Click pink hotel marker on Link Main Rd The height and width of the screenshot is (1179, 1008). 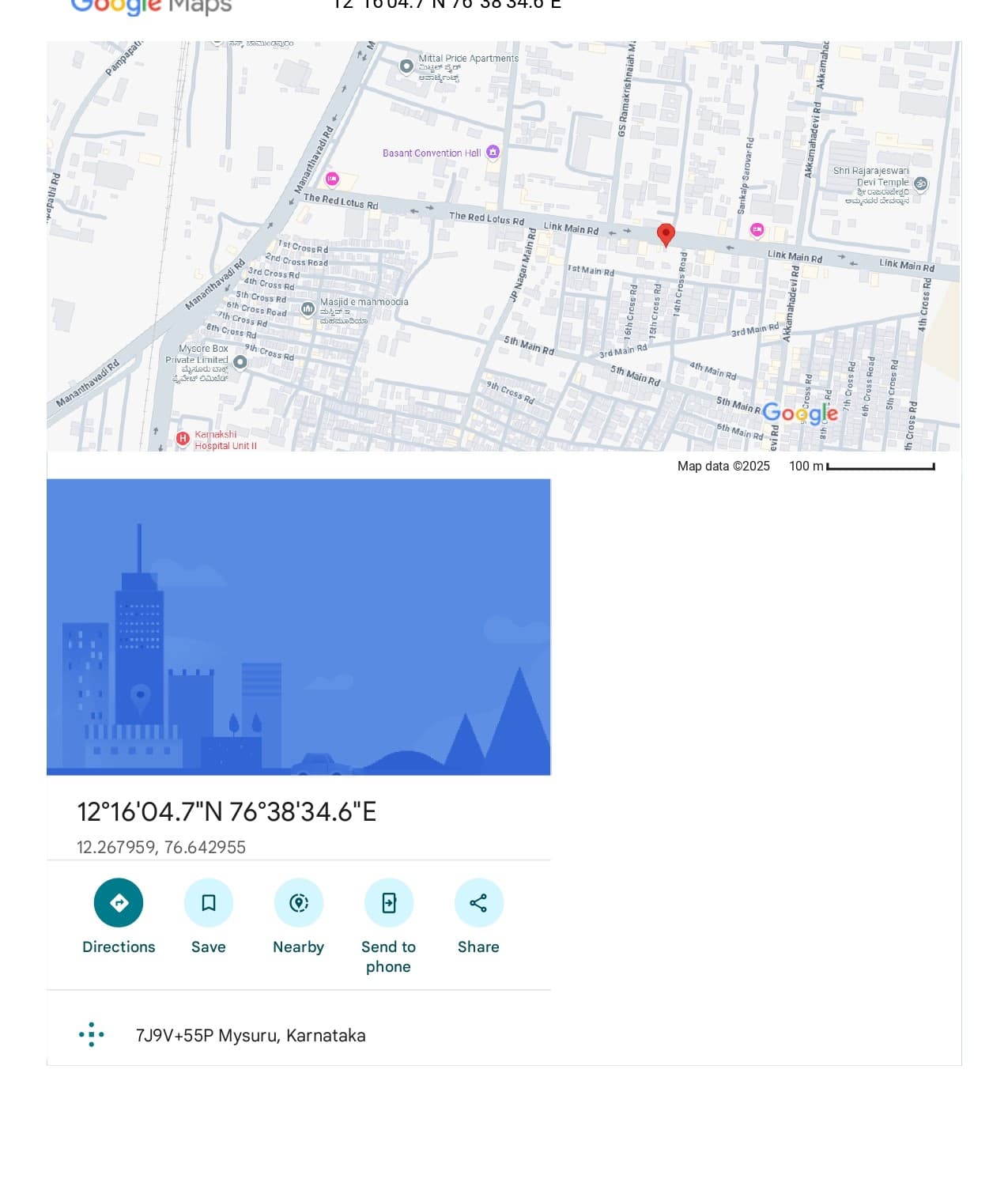tap(757, 229)
